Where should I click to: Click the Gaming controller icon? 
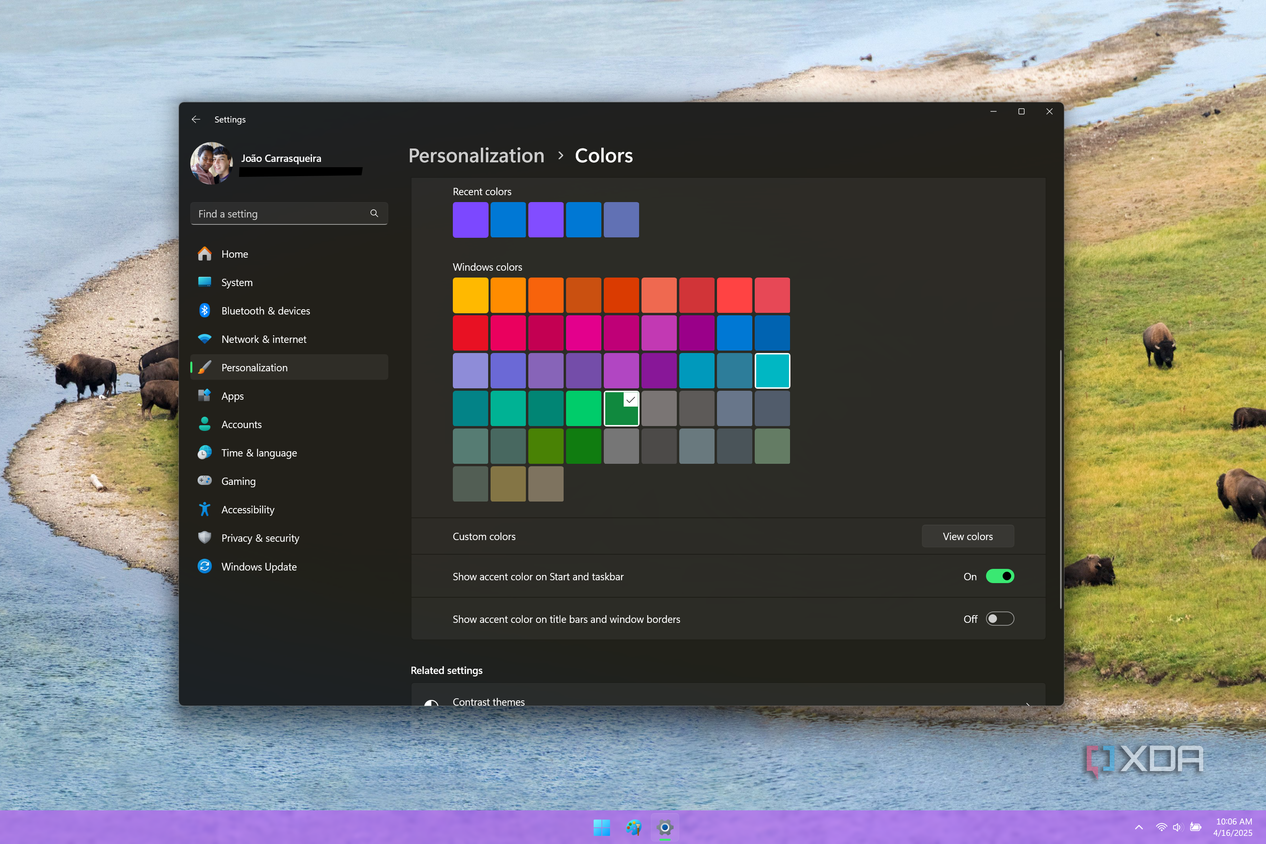(x=205, y=481)
